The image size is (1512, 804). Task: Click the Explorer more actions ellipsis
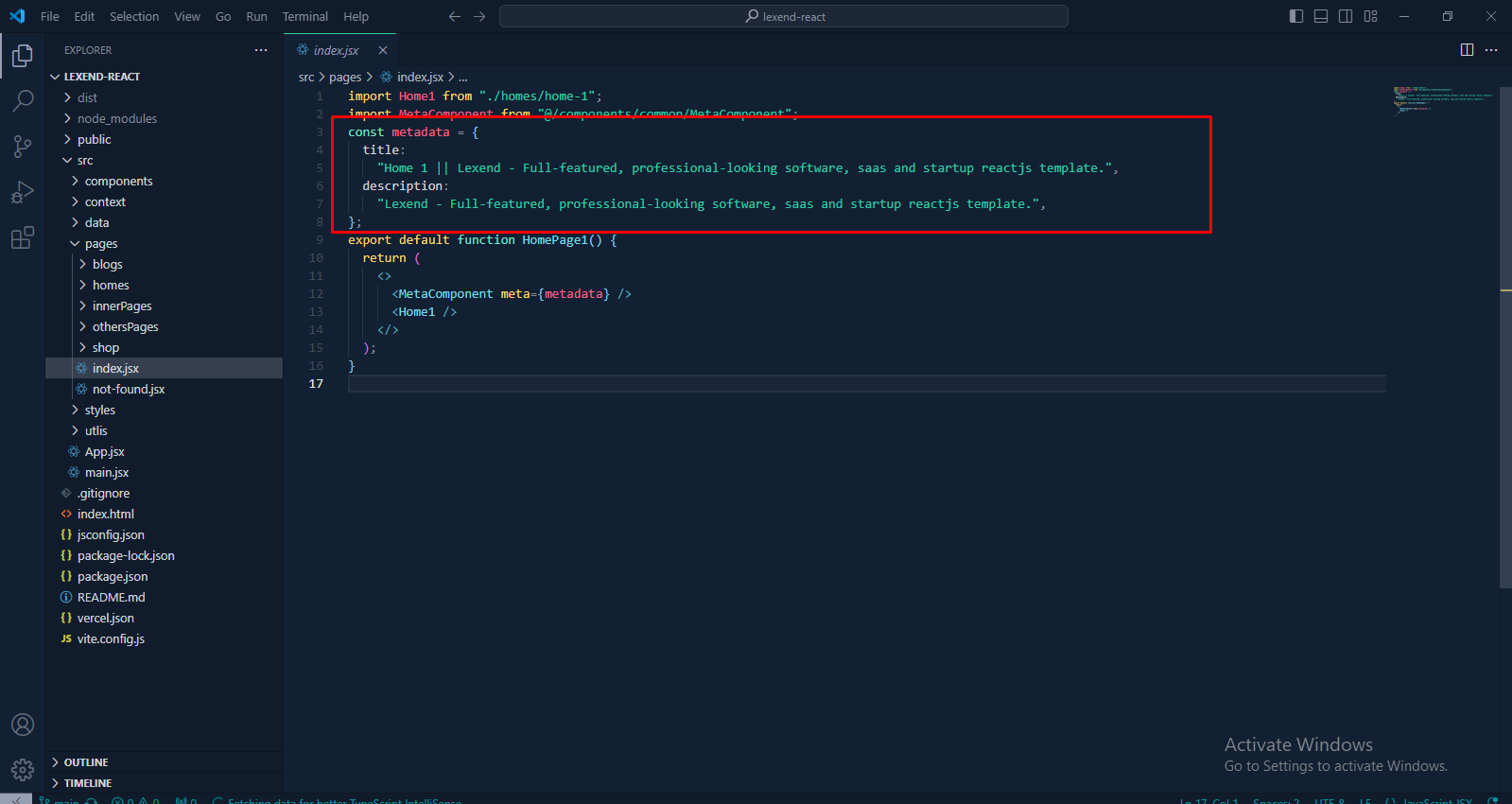(x=261, y=50)
